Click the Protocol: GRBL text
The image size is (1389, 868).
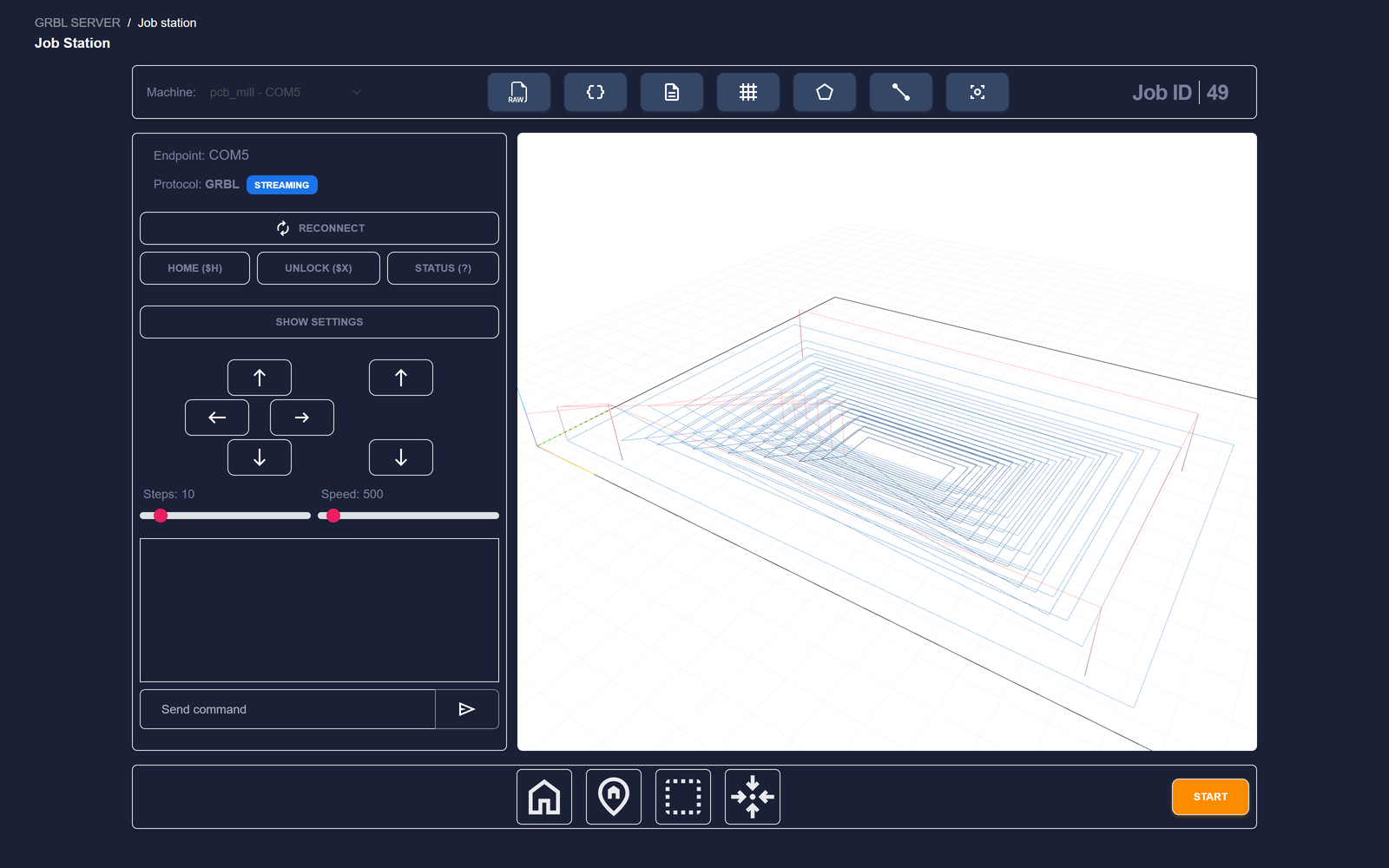pyautogui.click(x=196, y=184)
